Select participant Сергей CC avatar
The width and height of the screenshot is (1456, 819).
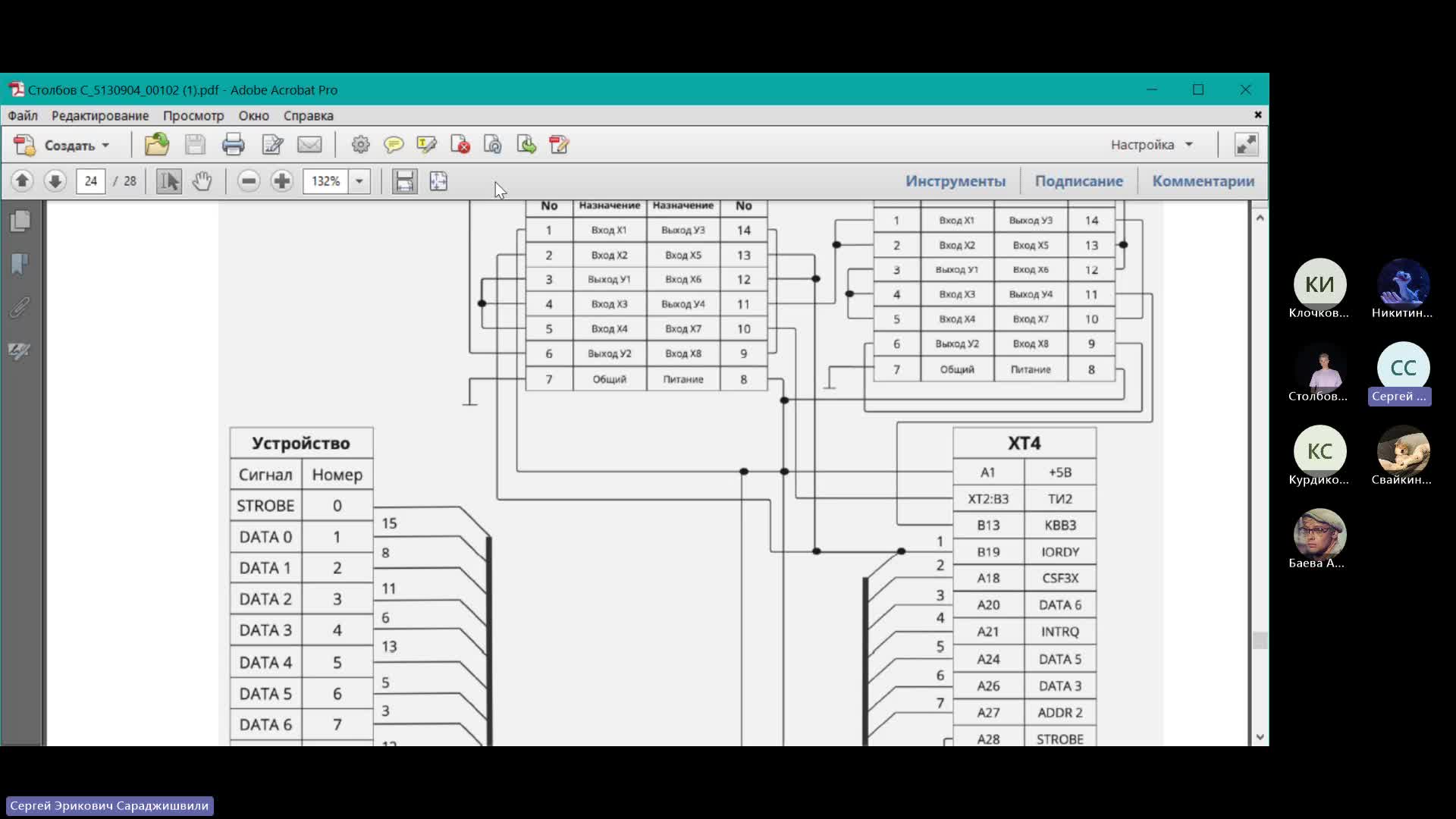[x=1403, y=368]
